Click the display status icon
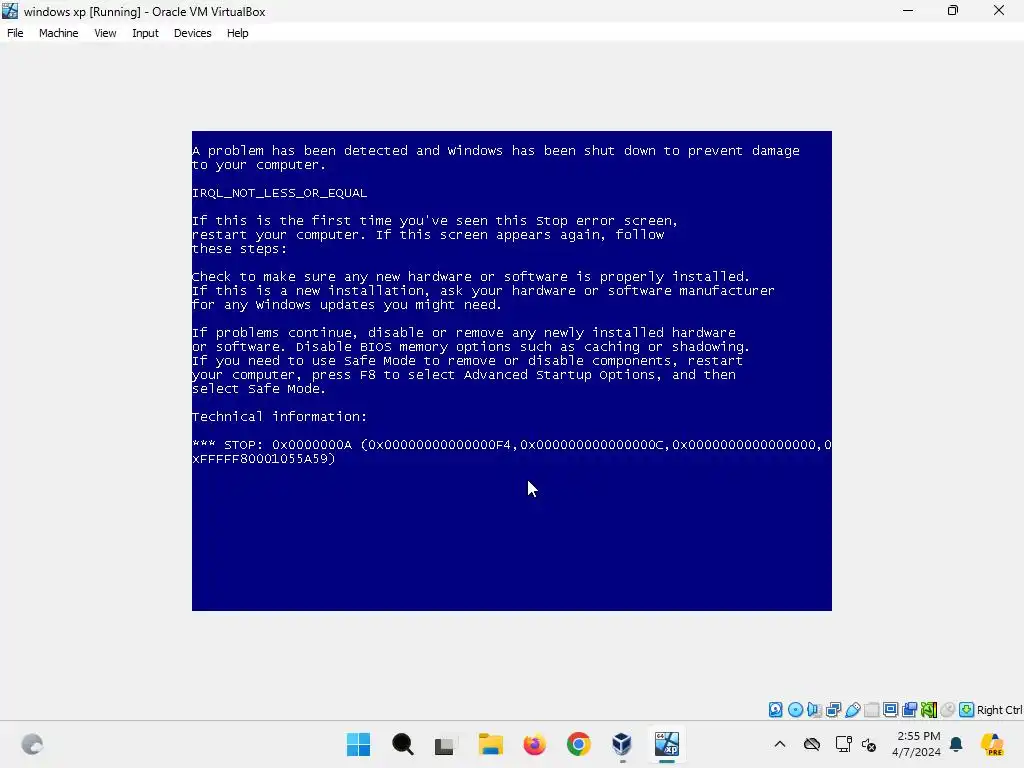Viewport: 1024px width, 768px height. coord(890,710)
